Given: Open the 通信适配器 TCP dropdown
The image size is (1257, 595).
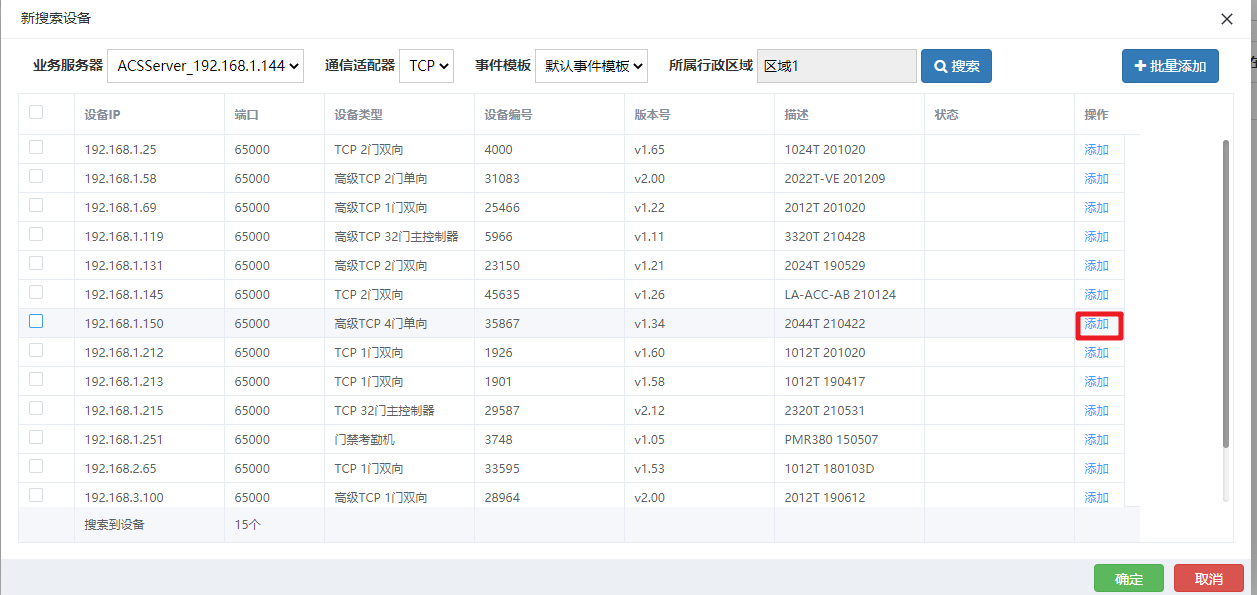Looking at the screenshot, I should [427, 65].
